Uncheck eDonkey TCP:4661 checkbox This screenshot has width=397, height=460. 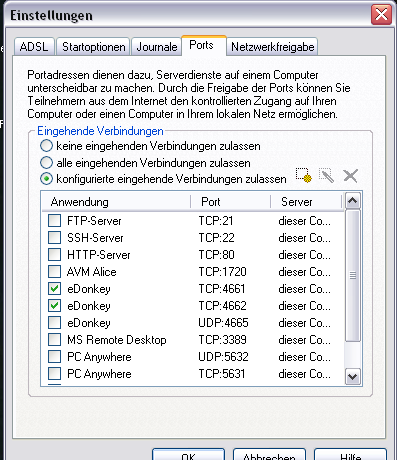click(54, 288)
